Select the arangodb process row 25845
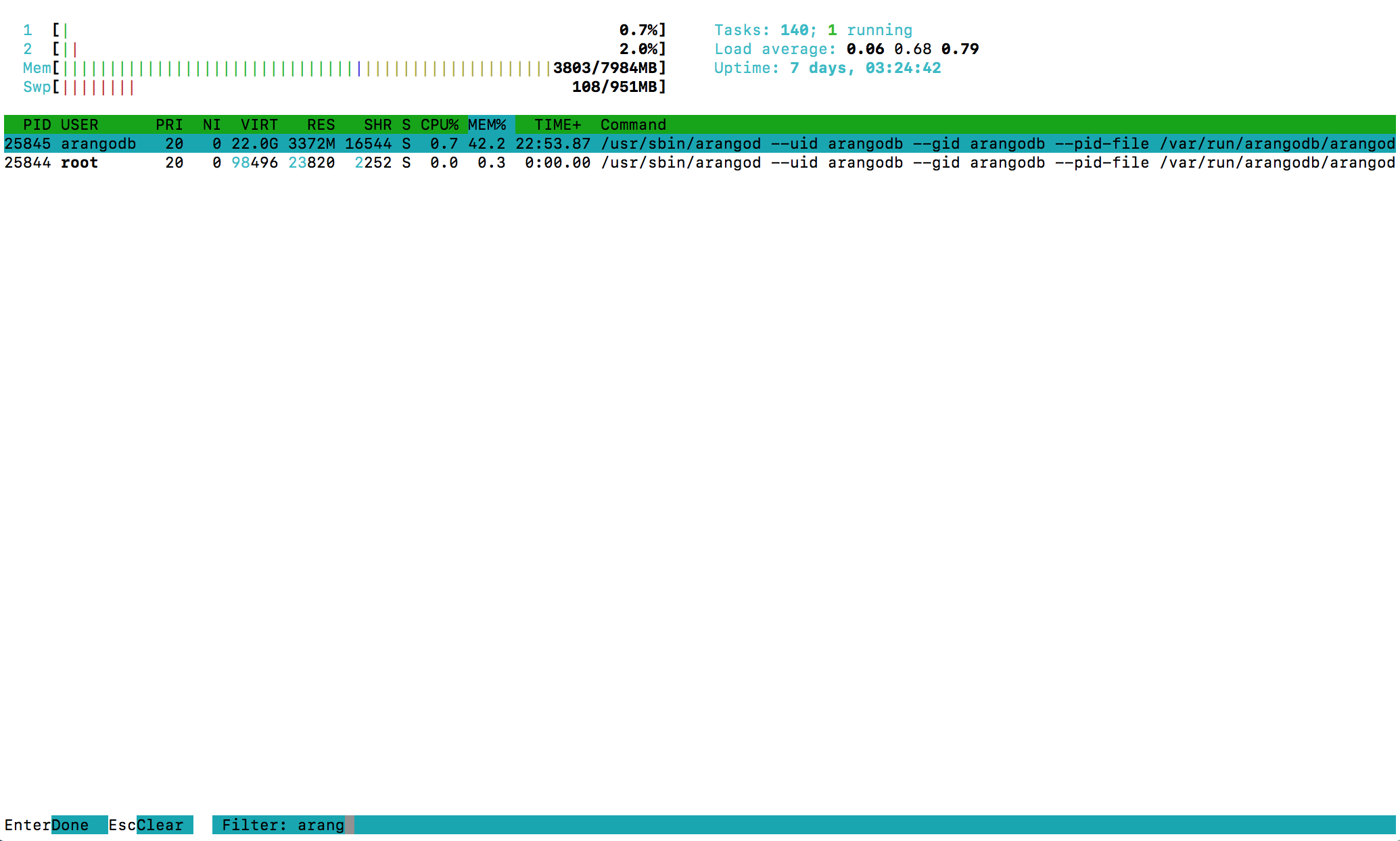Screen dimensions: 1400x841 406,143
